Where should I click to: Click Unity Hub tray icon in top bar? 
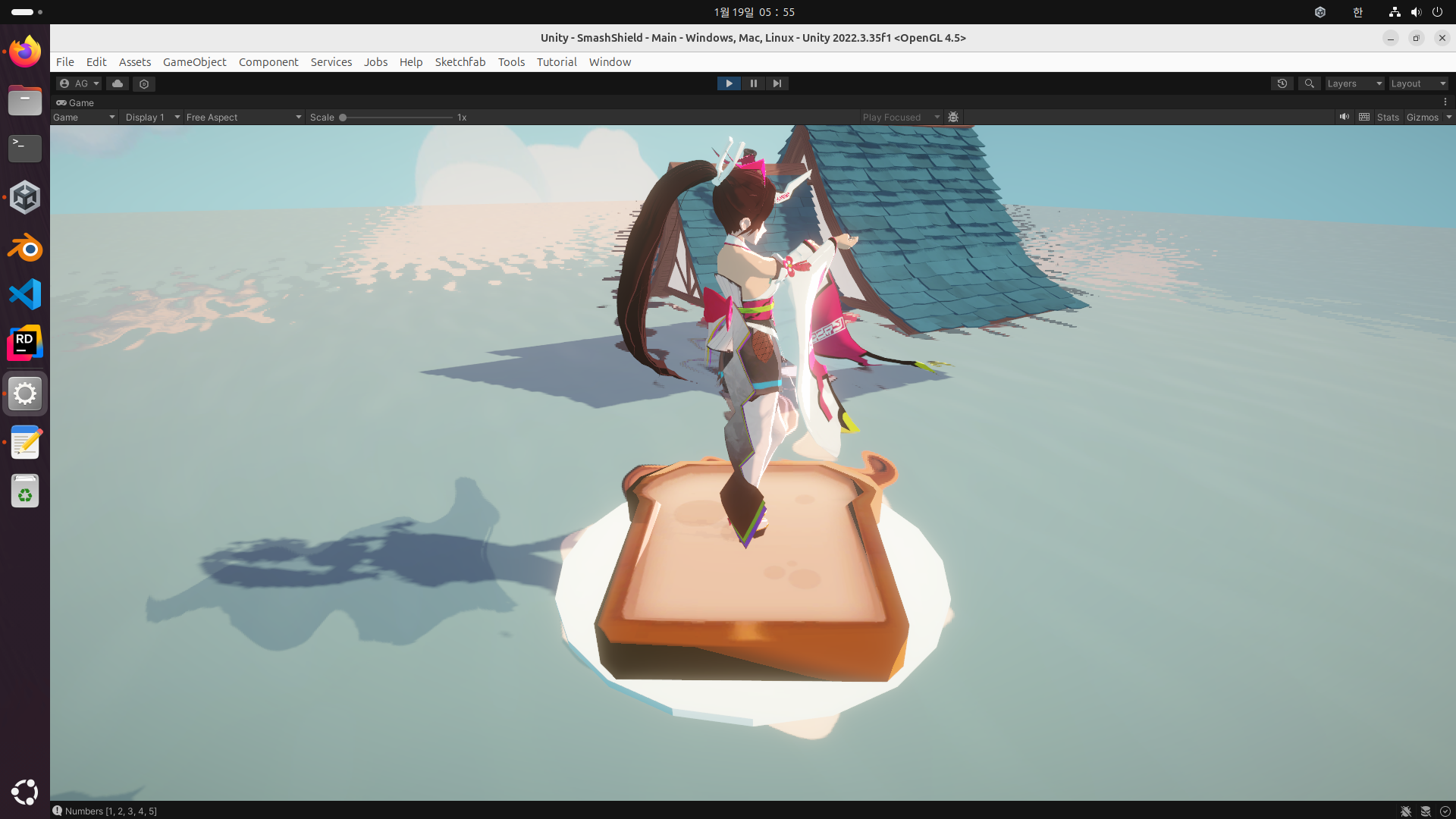(x=1320, y=12)
